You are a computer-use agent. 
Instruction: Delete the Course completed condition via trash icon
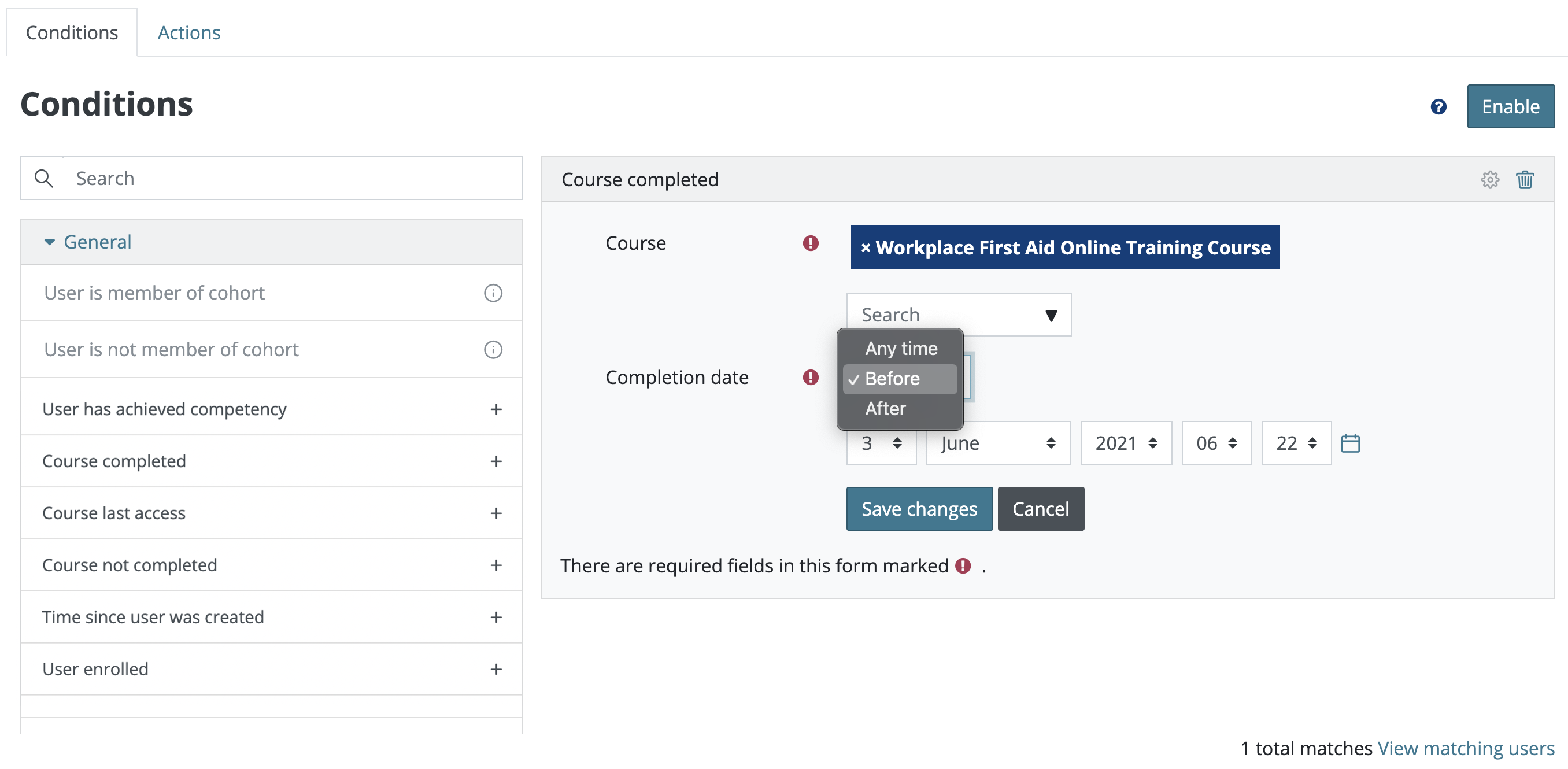[x=1524, y=180]
